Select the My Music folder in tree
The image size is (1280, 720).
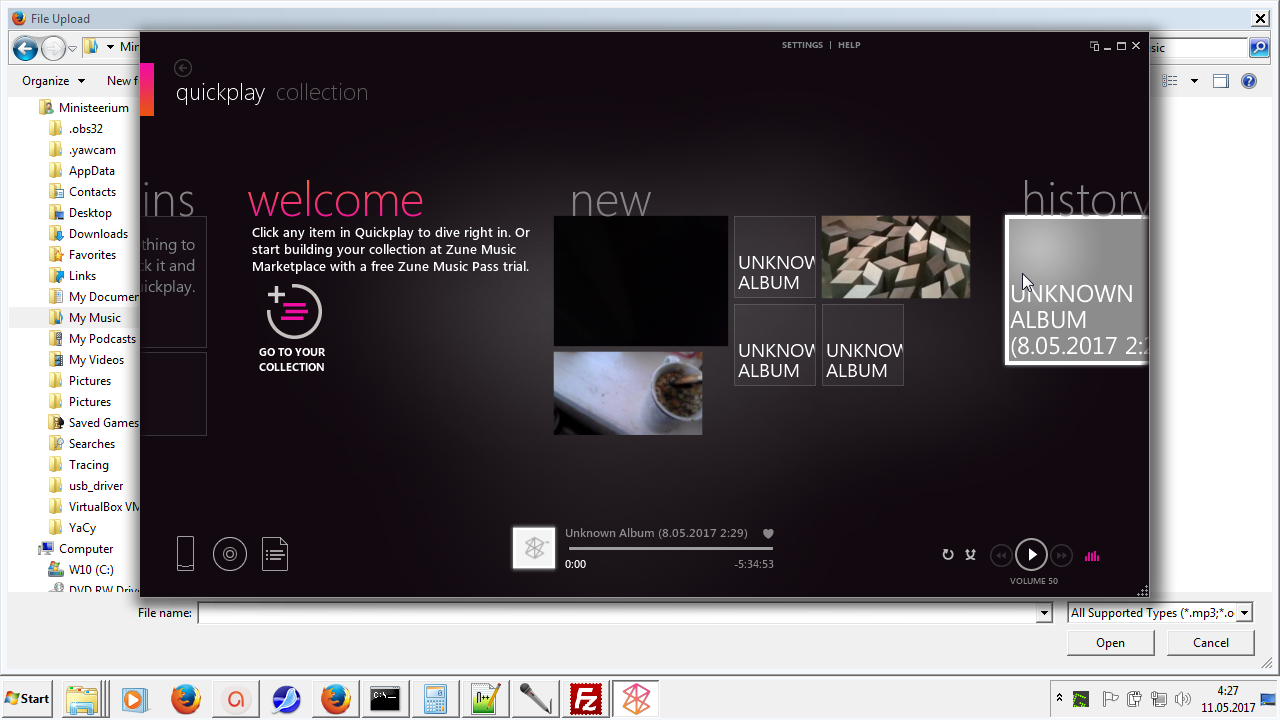tap(84, 318)
